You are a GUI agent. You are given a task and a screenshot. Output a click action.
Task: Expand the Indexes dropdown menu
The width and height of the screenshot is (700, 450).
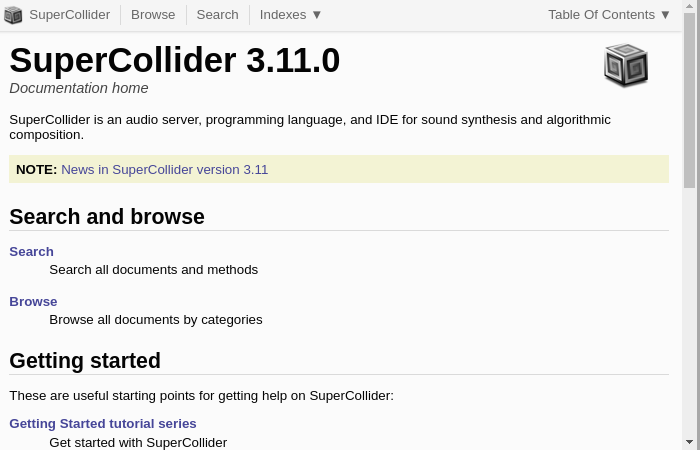pyautogui.click(x=290, y=15)
